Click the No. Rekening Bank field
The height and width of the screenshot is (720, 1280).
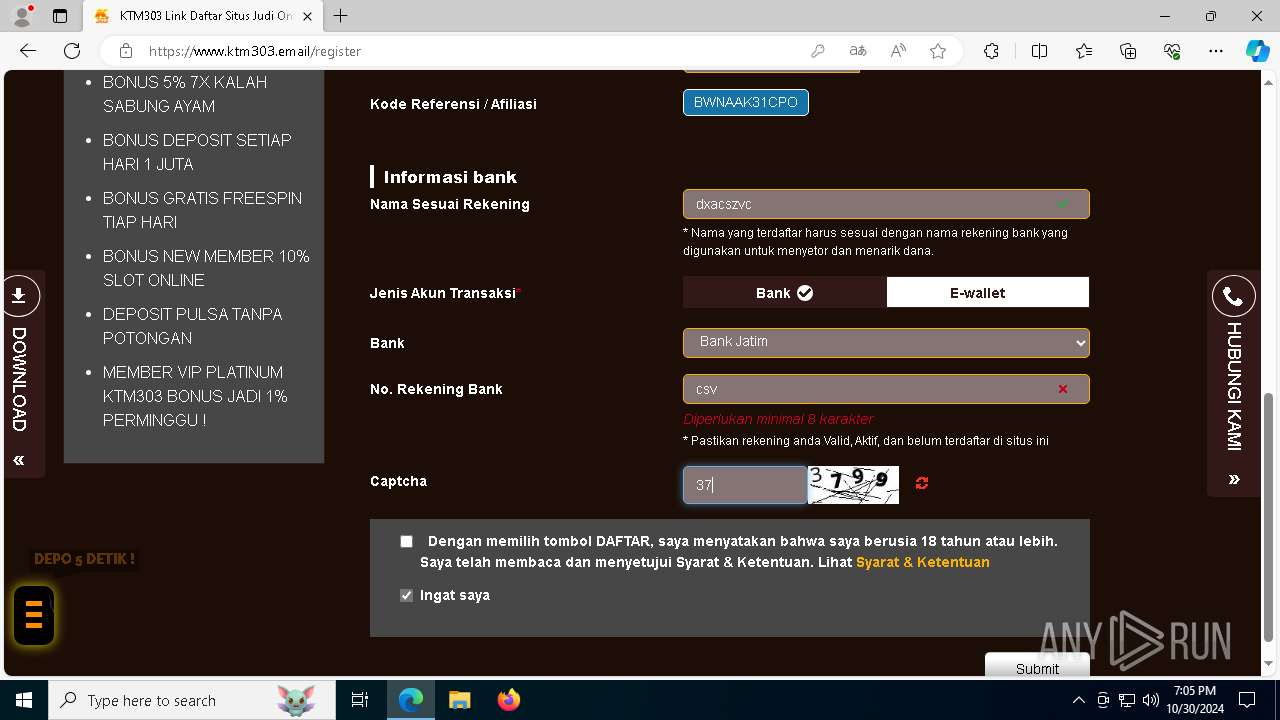[x=886, y=389]
